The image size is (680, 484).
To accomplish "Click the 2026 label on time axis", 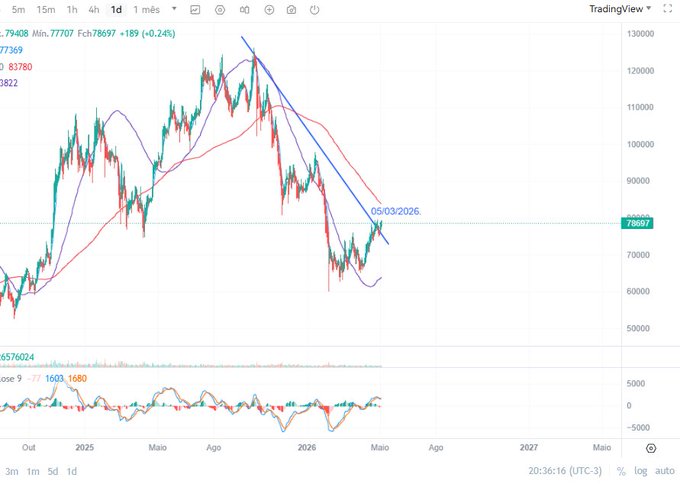I will [307, 448].
